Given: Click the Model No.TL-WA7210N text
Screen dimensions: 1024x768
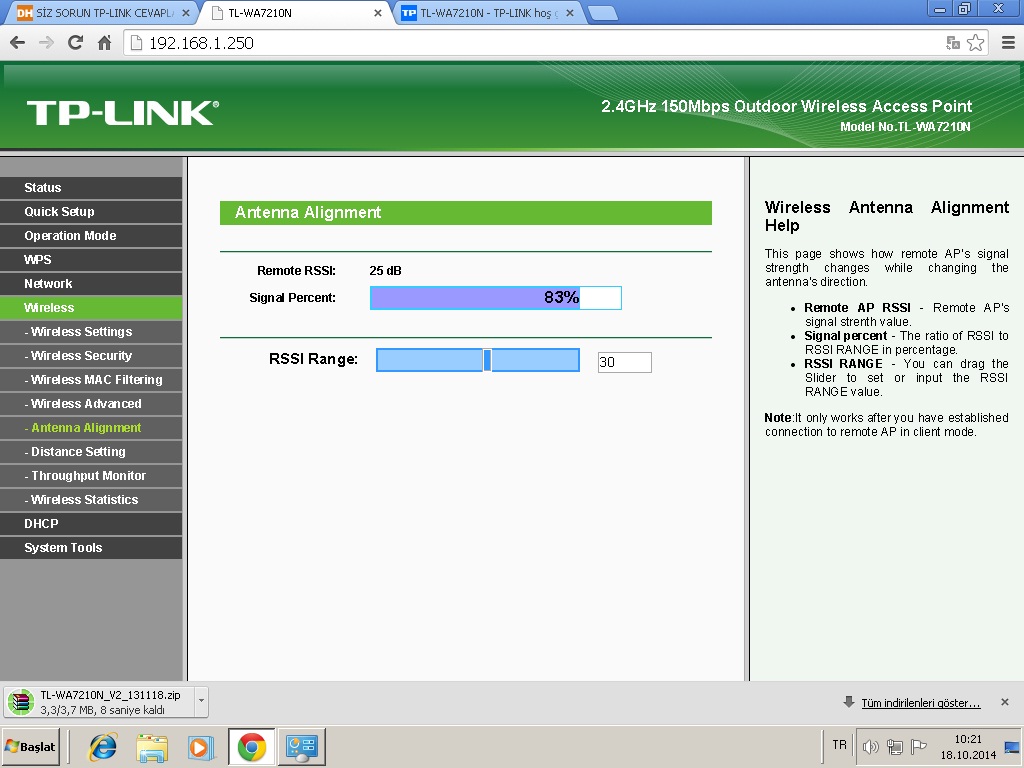Looking at the screenshot, I should coord(905,127).
